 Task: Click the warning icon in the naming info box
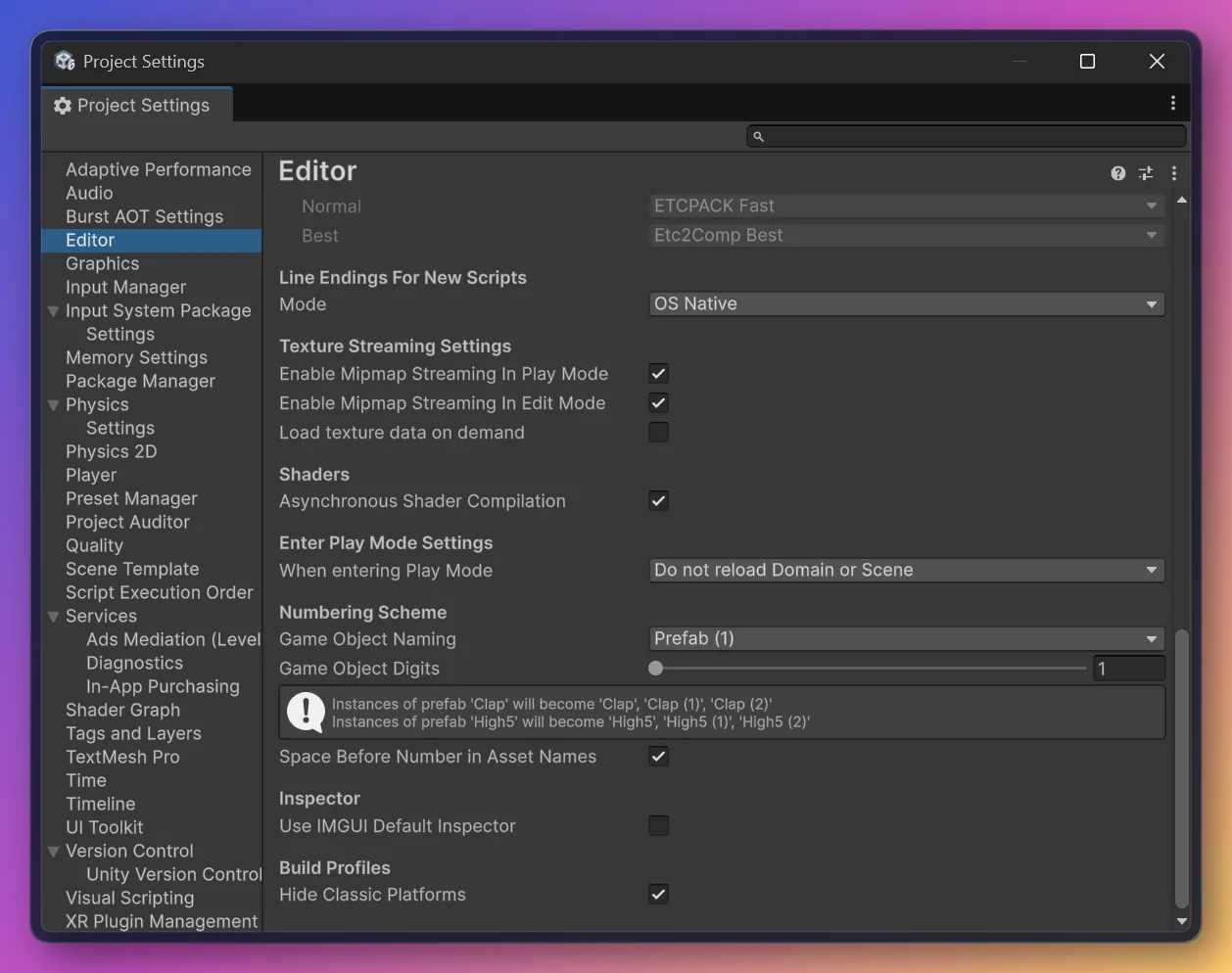pyautogui.click(x=307, y=713)
